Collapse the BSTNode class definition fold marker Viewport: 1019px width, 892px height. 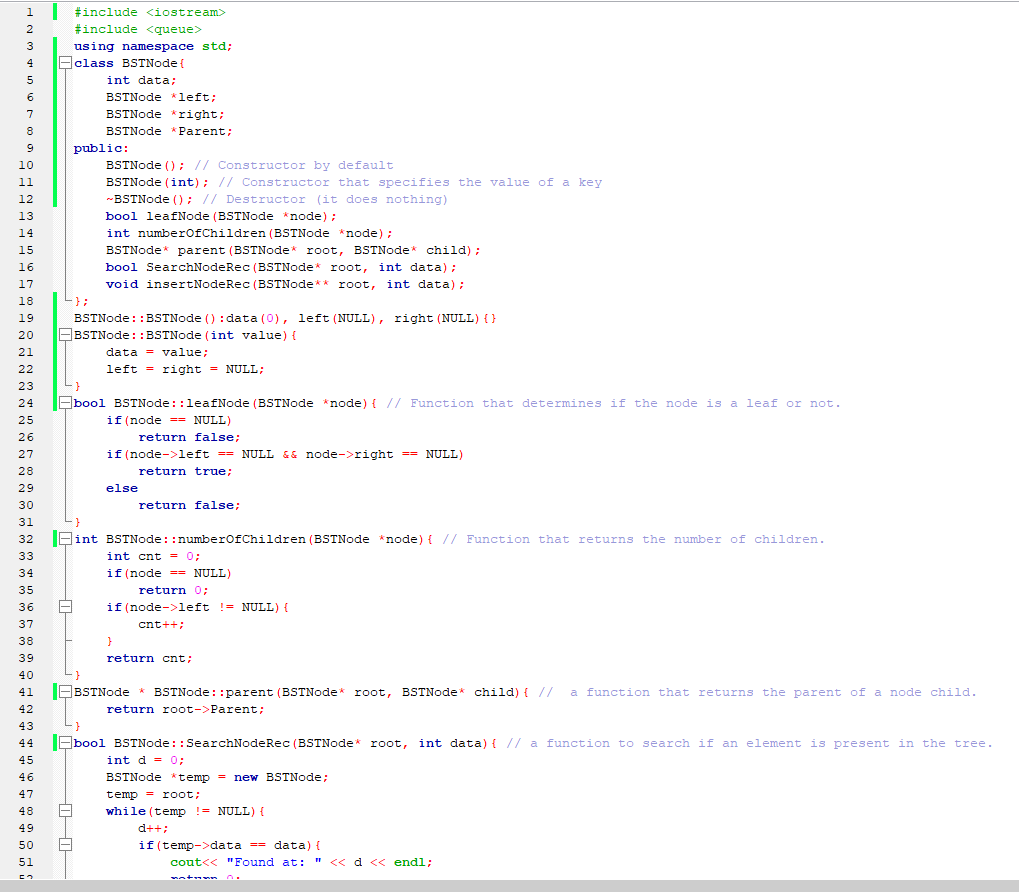tap(64, 63)
